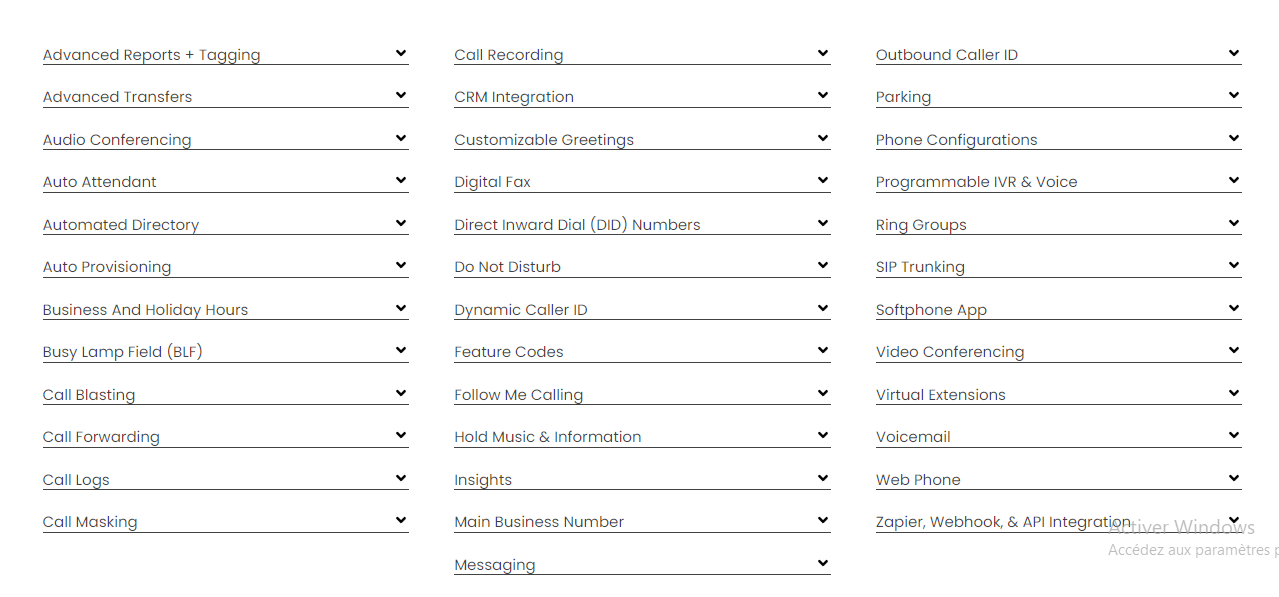
Task: Expand the CRM Integration section arrow
Action: coord(823,96)
